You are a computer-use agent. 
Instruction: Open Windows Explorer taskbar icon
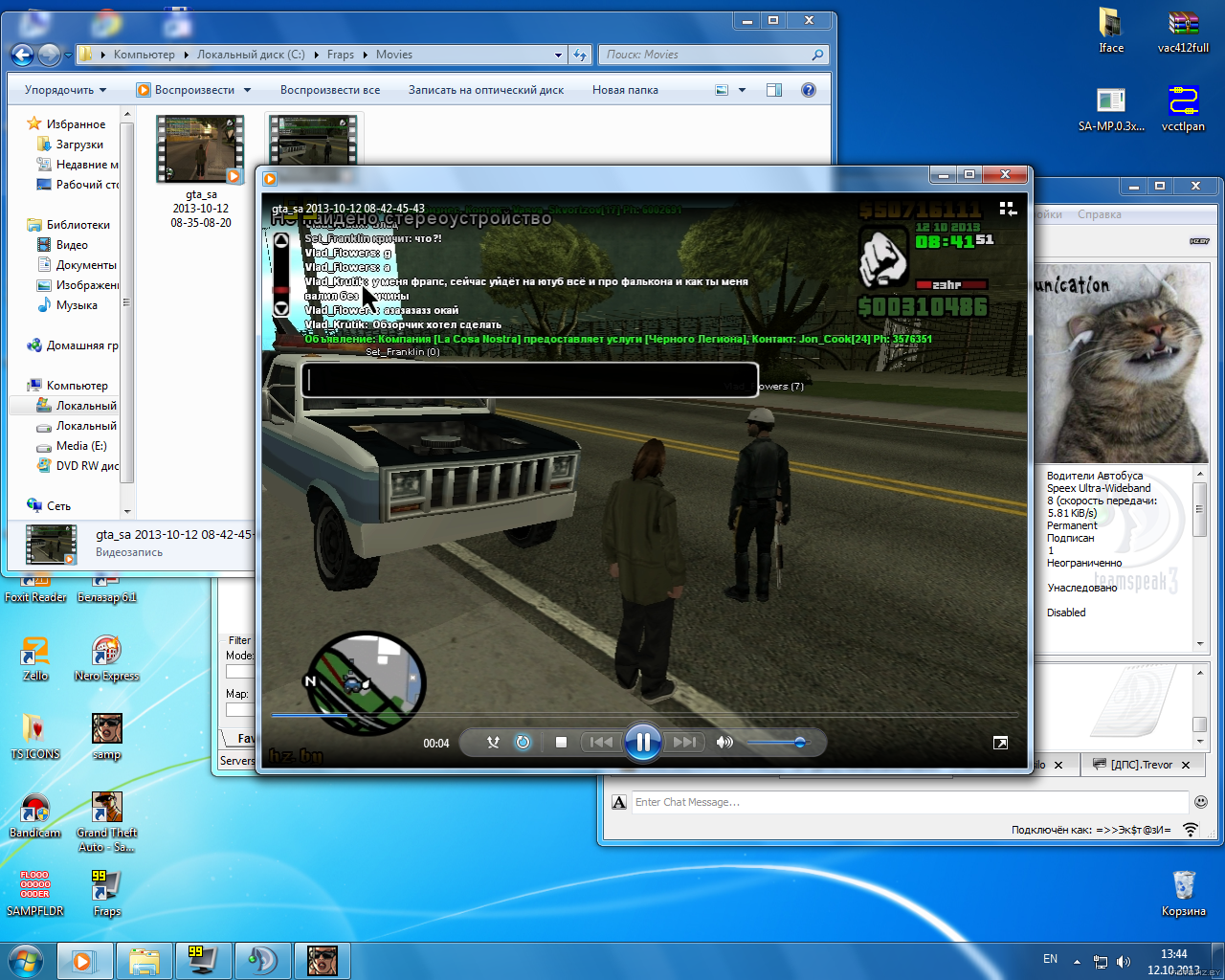[x=145, y=960]
